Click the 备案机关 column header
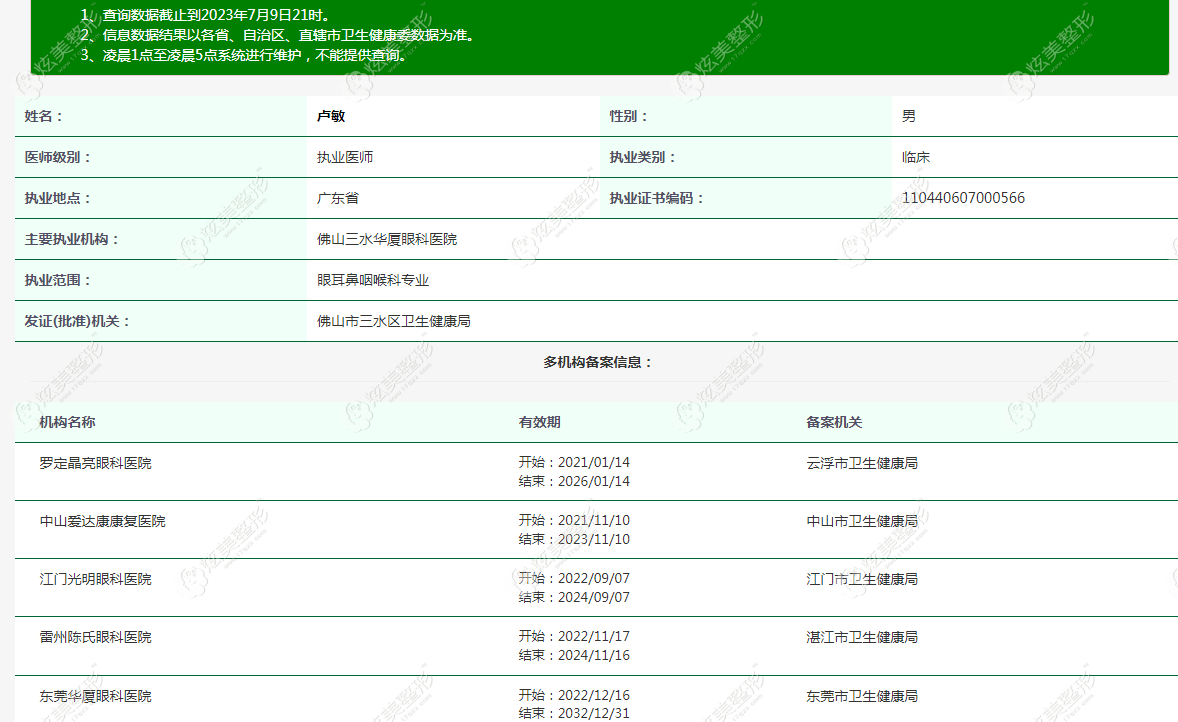 [x=834, y=422]
